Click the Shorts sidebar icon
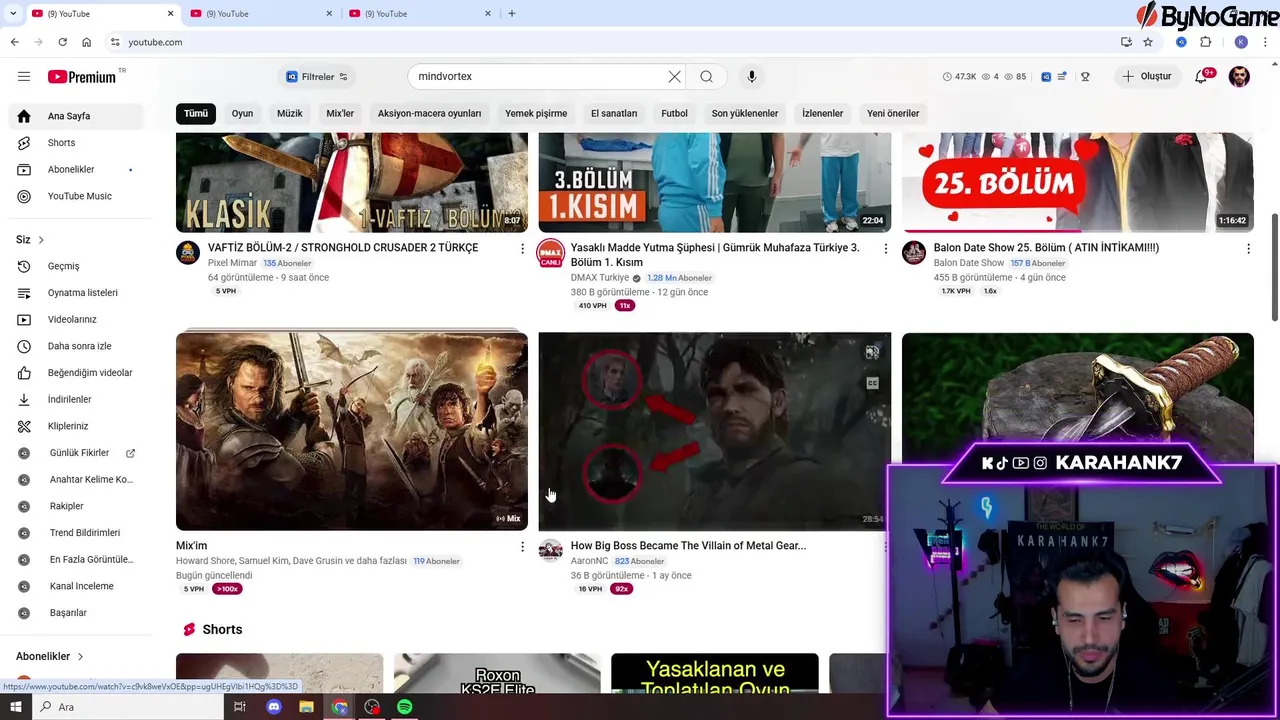The height and width of the screenshot is (720, 1280). pos(24,143)
